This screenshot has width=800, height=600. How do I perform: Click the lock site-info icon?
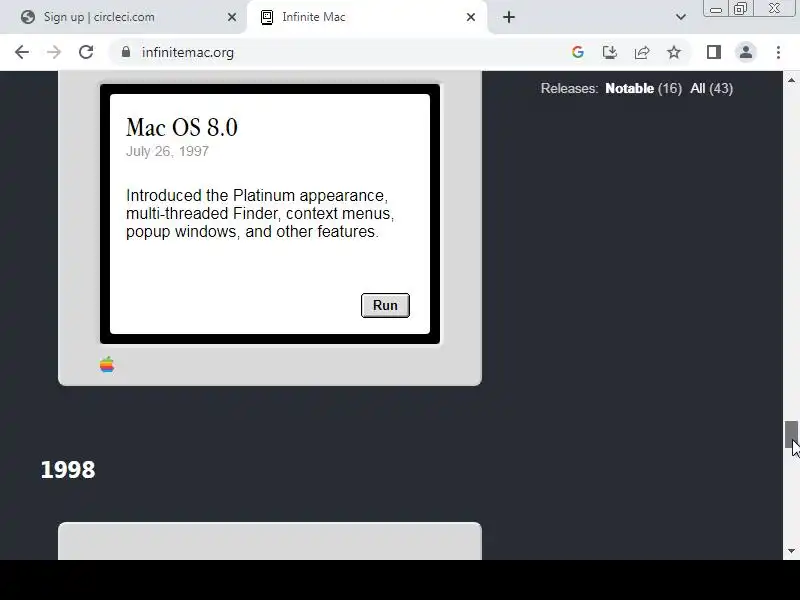(126, 52)
